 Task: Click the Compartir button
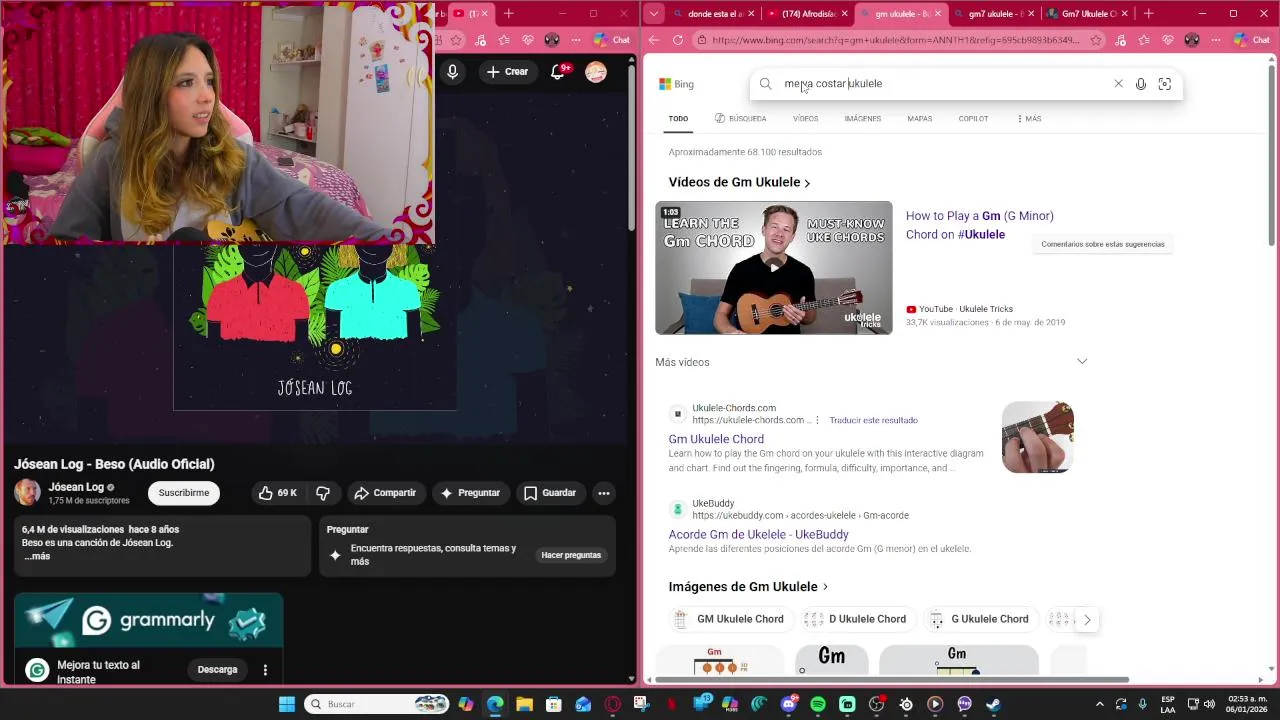coord(385,493)
